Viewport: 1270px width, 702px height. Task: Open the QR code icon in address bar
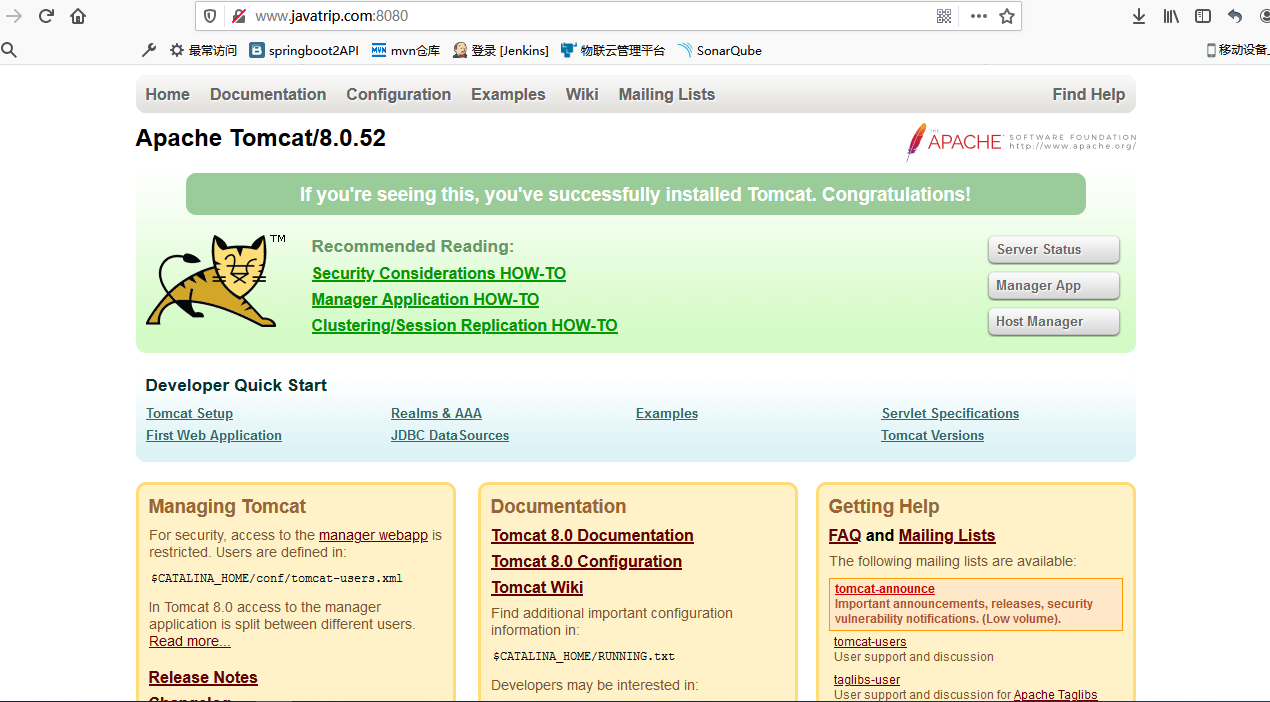point(944,16)
